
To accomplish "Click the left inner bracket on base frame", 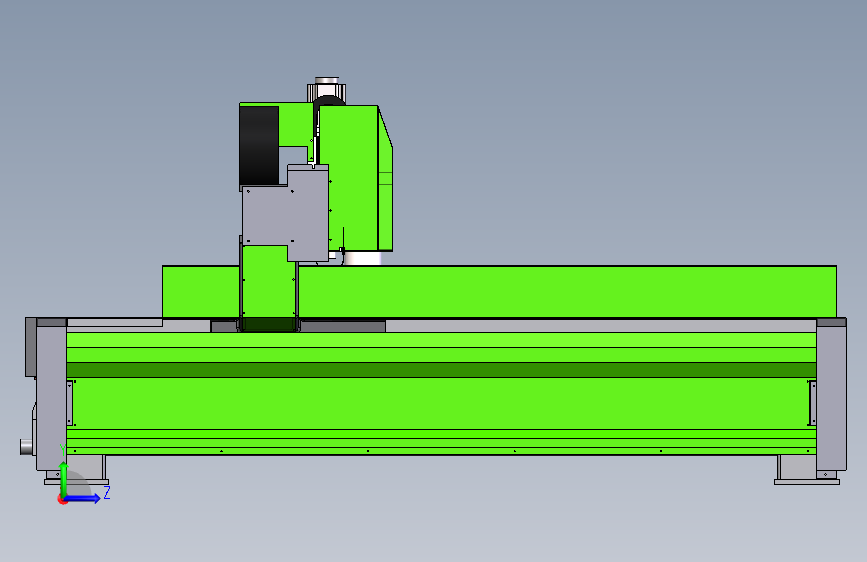I will pos(70,403).
